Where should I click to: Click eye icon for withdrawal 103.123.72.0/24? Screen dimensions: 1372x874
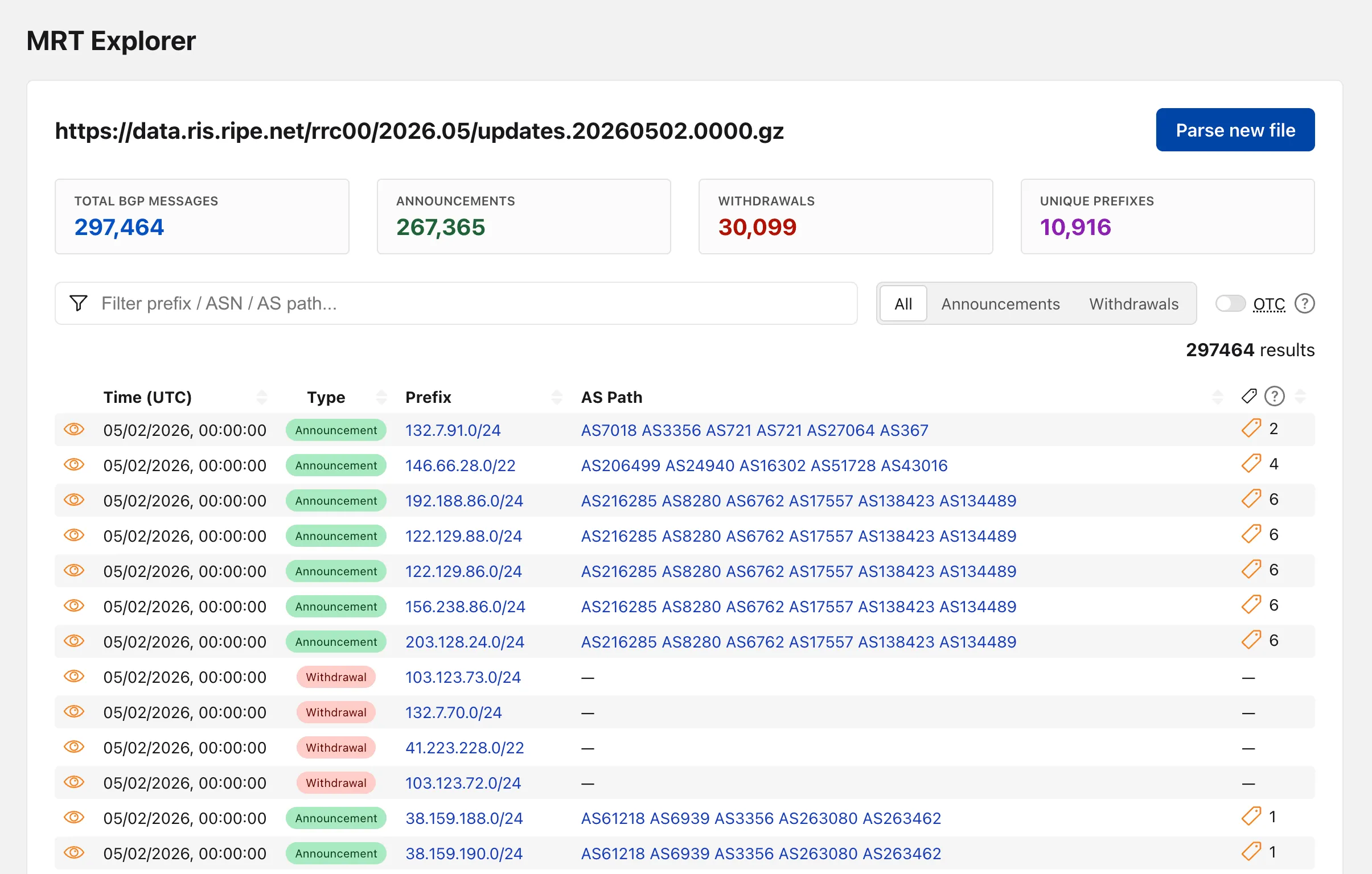pyautogui.click(x=74, y=782)
